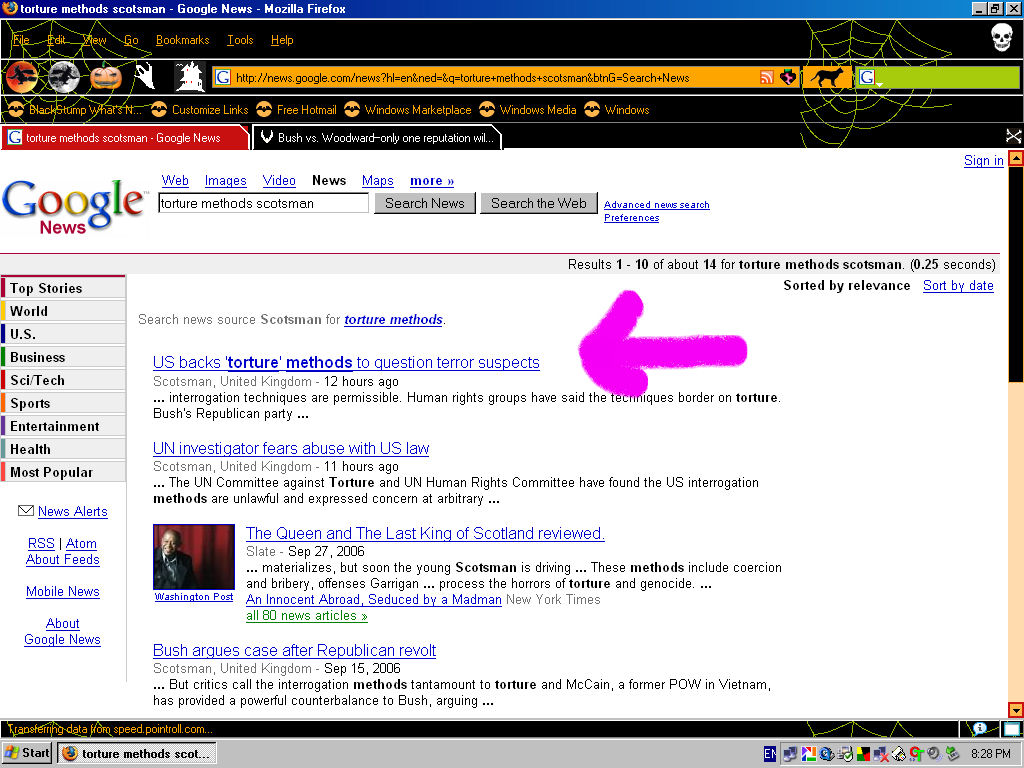Open the Windows Media bookmark

(x=528, y=110)
